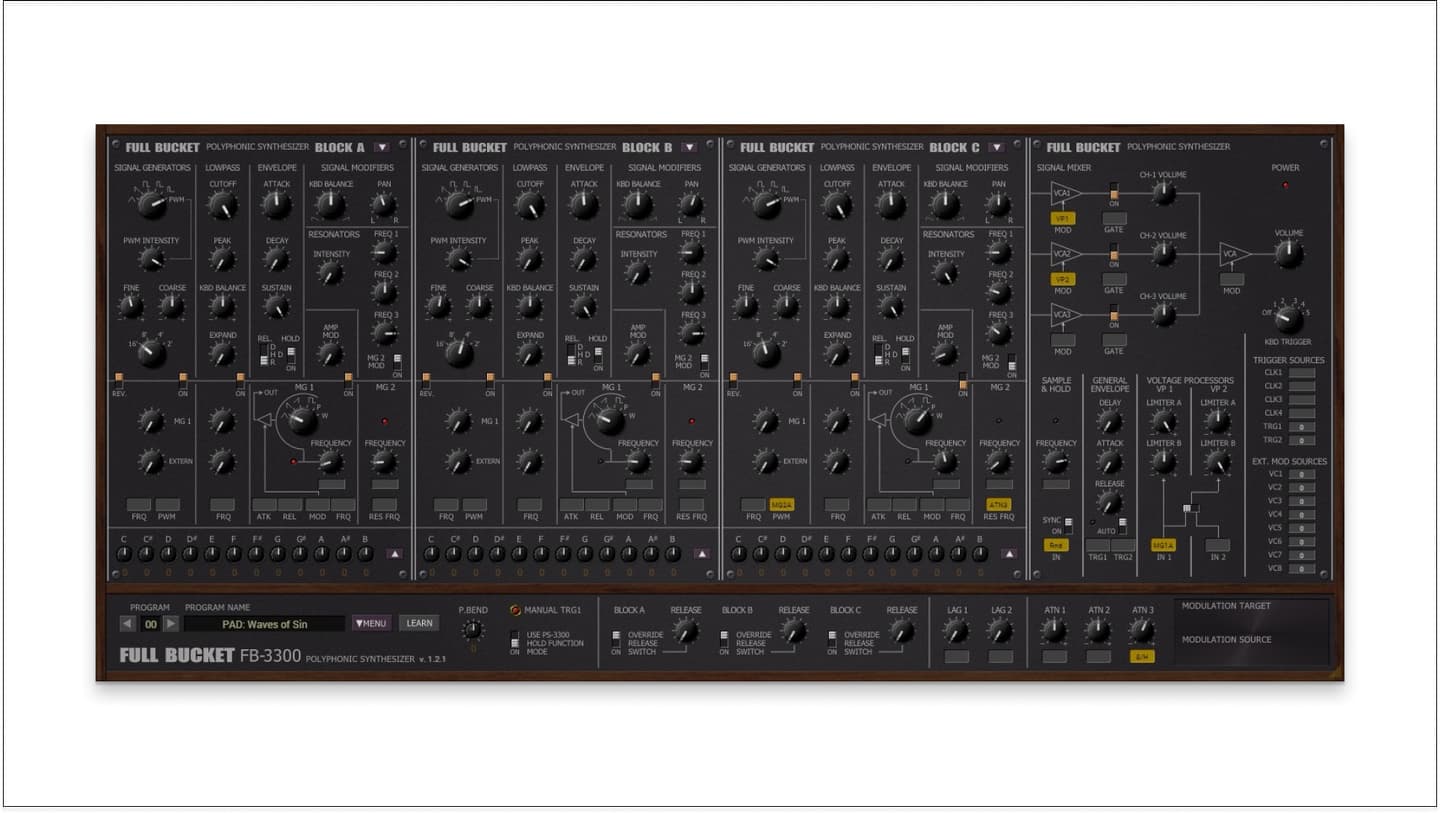Click the next program arrow
Viewport: 1440px width, 813px height.
coord(171,624)
